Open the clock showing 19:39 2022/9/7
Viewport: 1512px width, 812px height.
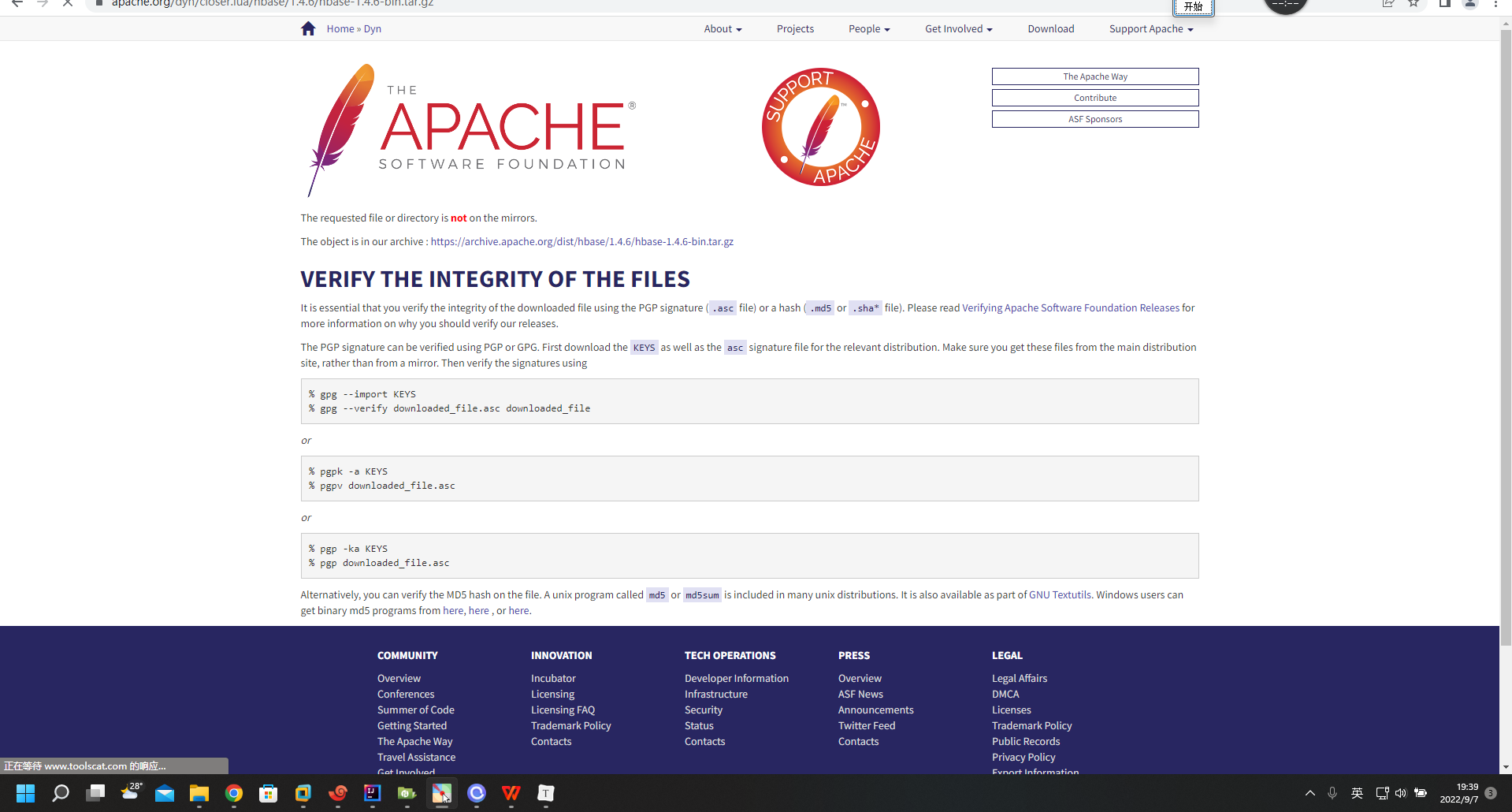1458,793
